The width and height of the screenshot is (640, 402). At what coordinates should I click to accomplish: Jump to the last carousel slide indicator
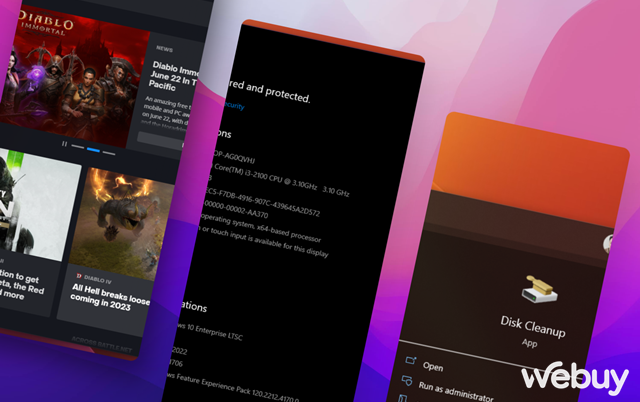click(x=107, y=152)
